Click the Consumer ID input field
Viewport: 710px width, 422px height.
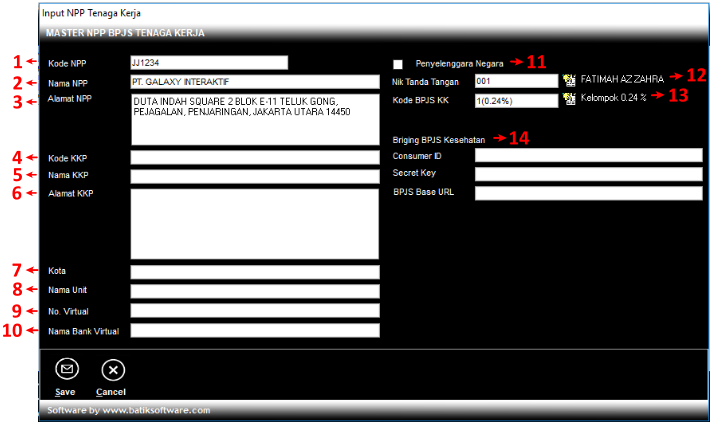click(588, 156)
